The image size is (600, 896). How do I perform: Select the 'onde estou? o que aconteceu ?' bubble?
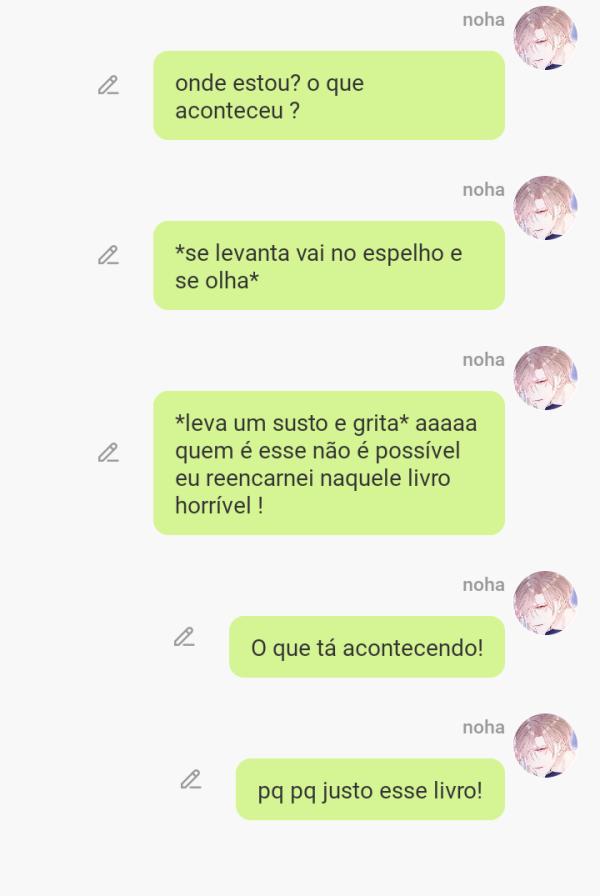point(329,95)
